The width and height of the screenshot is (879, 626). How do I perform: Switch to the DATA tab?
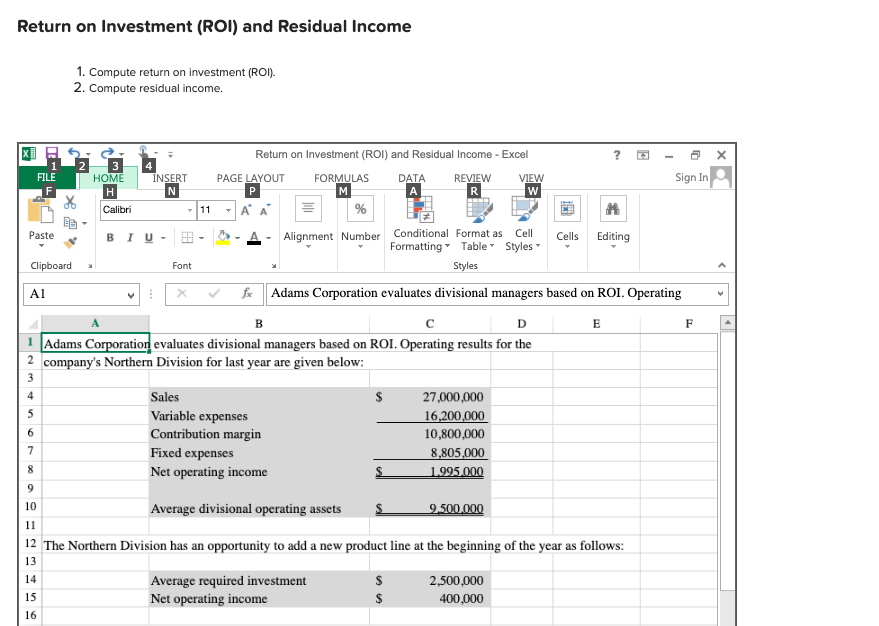click(x=411, y=178)
